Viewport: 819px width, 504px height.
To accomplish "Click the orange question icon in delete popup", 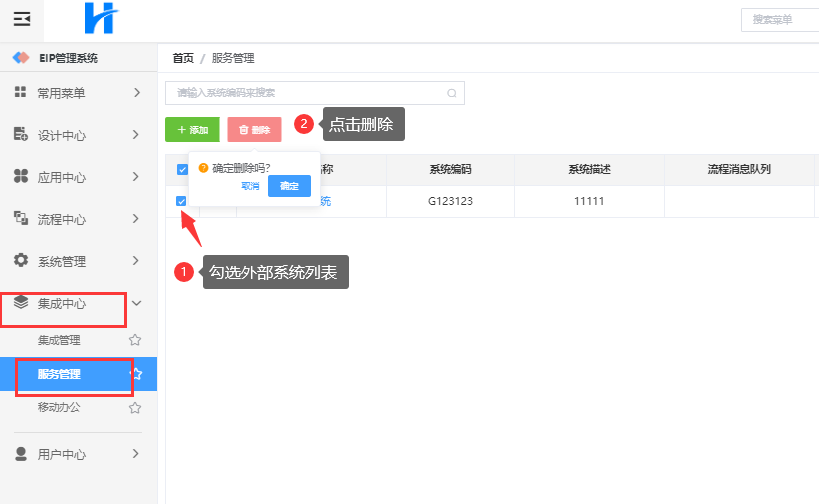I will point(204,168).
